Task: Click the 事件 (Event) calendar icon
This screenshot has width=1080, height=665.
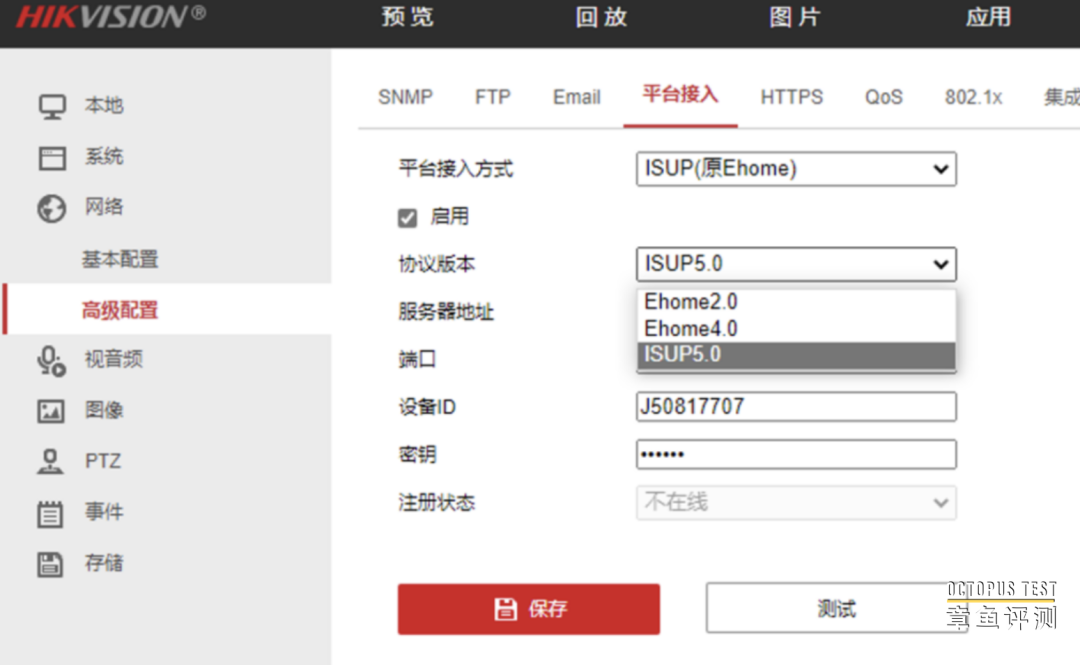Action: (x=48, y=512)
